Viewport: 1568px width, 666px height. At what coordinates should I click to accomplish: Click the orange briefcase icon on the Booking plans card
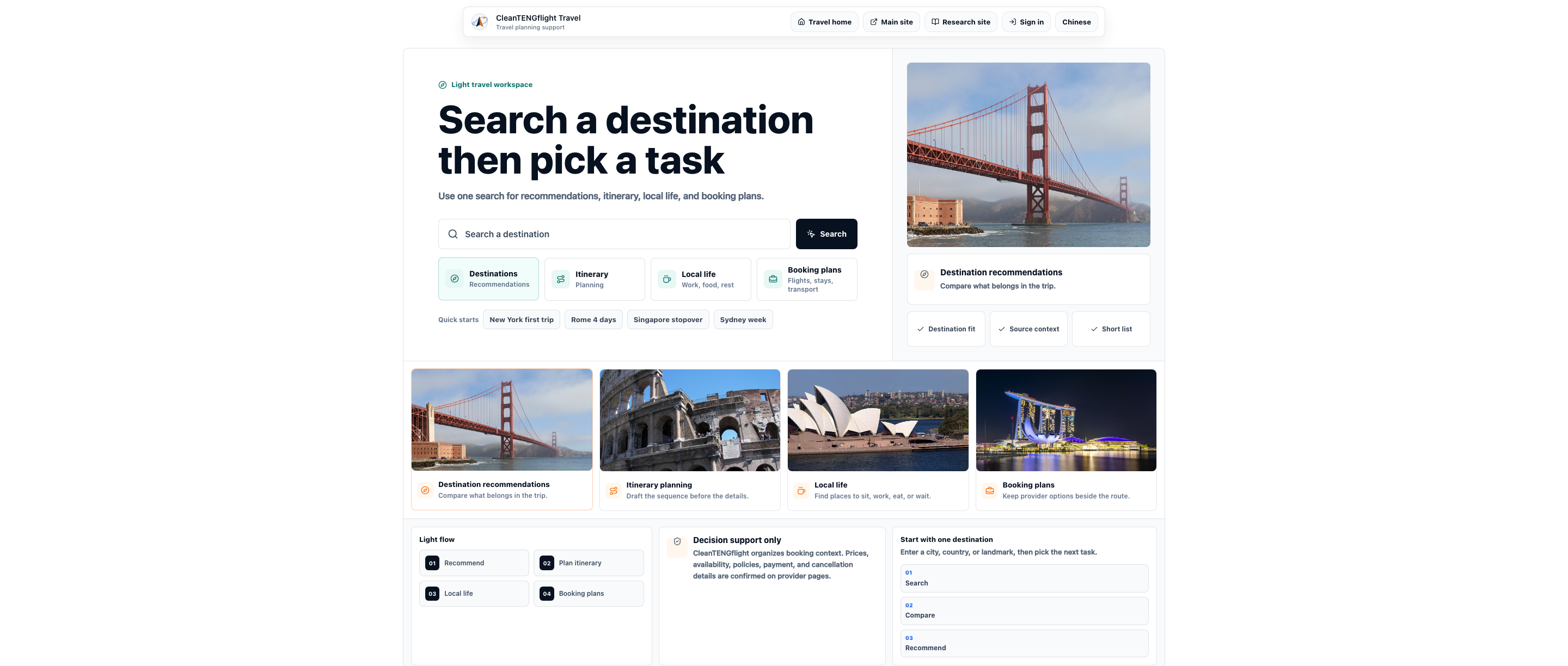990,491
